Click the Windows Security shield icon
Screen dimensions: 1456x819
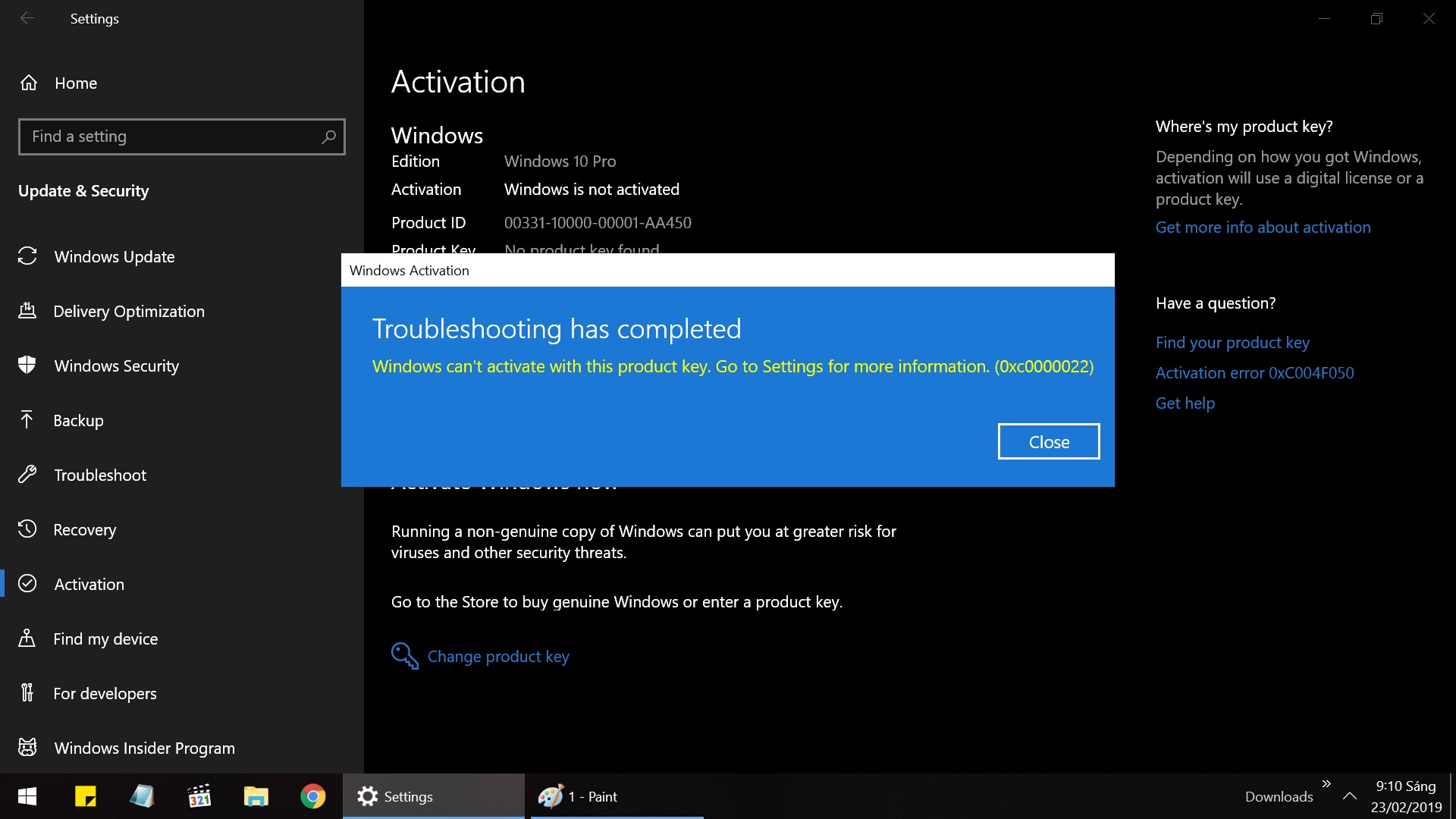(27, 366)
